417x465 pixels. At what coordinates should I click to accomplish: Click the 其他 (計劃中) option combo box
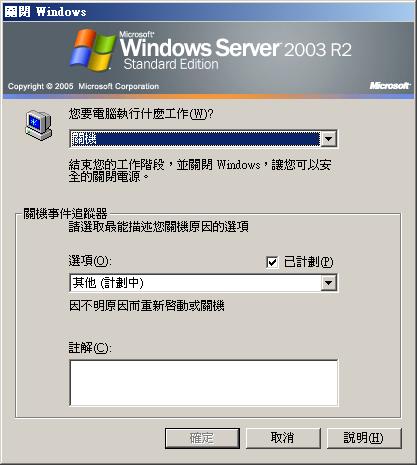203,283
